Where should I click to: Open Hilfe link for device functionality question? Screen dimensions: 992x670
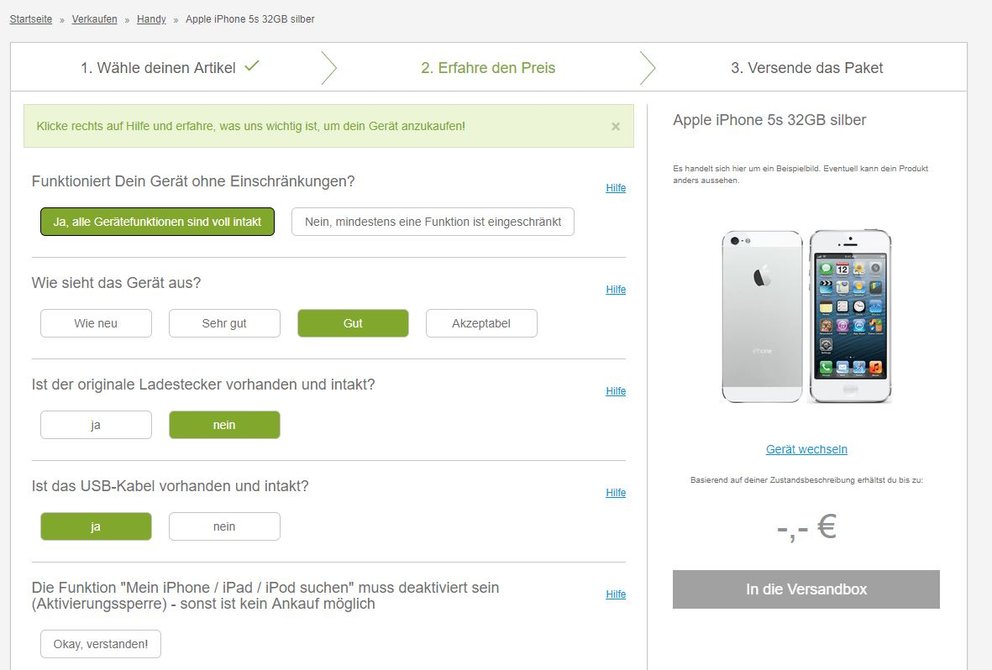(616, 188)
